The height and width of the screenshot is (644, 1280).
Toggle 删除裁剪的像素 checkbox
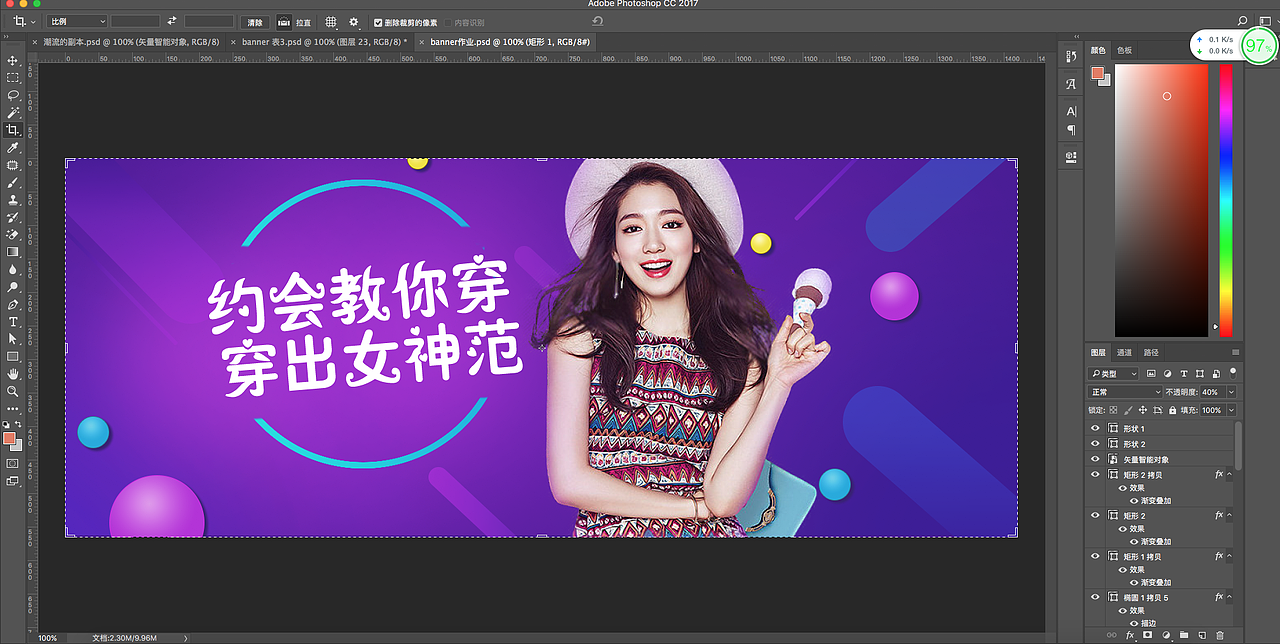pyautogui.click(x=377, y=22)
